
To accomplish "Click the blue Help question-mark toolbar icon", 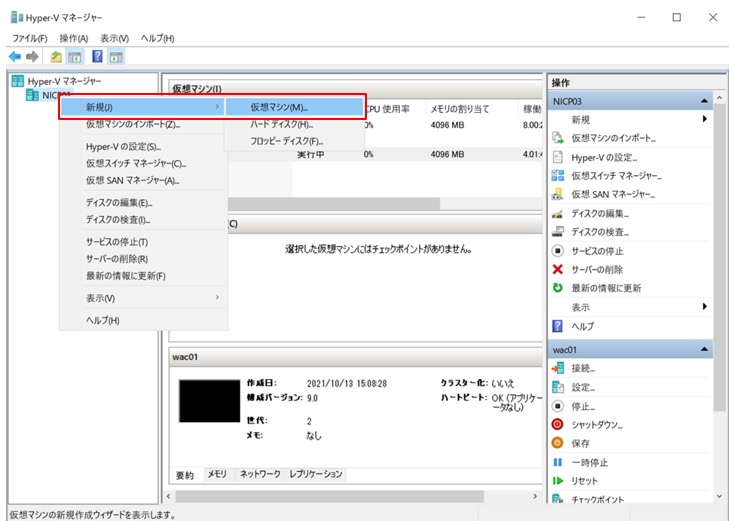I will coord(97,57).
